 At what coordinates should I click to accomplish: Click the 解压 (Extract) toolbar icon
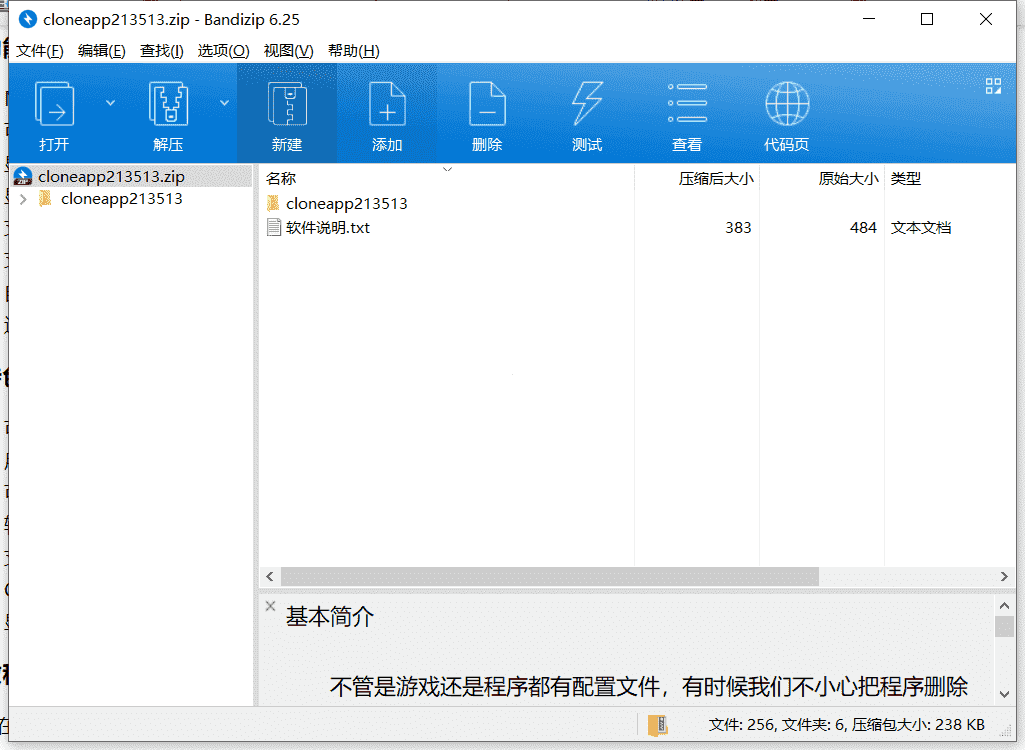(168, 104)
